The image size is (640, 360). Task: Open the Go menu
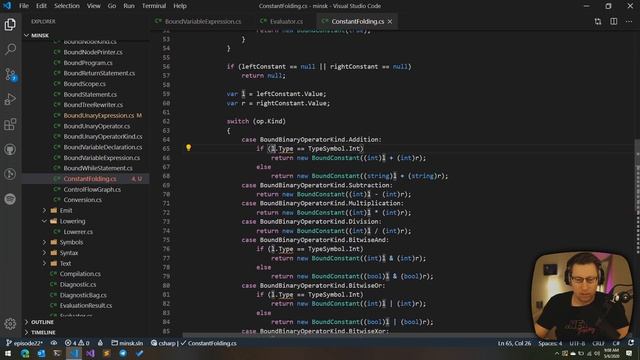point(112,6)
